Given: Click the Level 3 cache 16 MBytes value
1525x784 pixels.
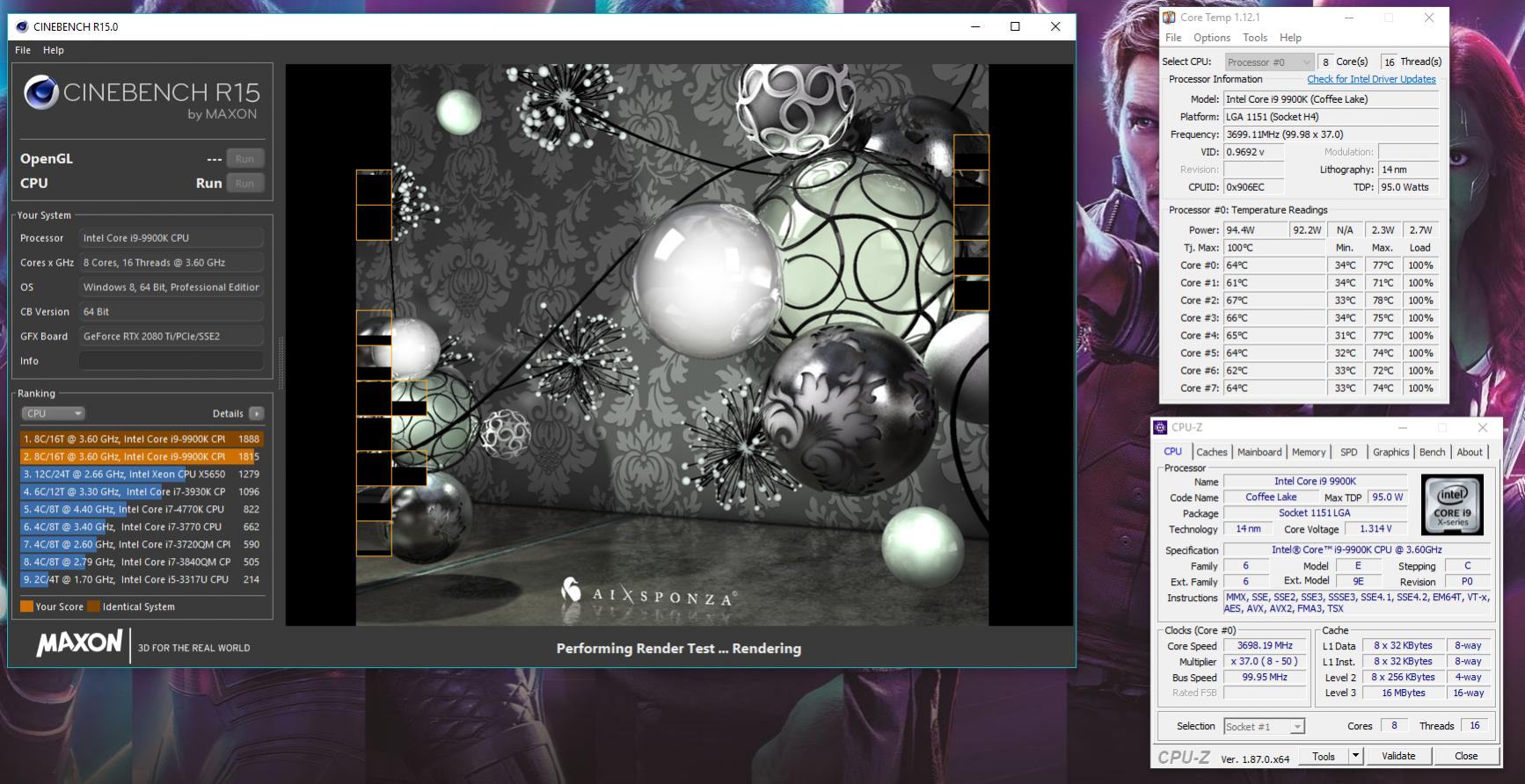Looking at the screenshot, I should tap(1404, 693).
